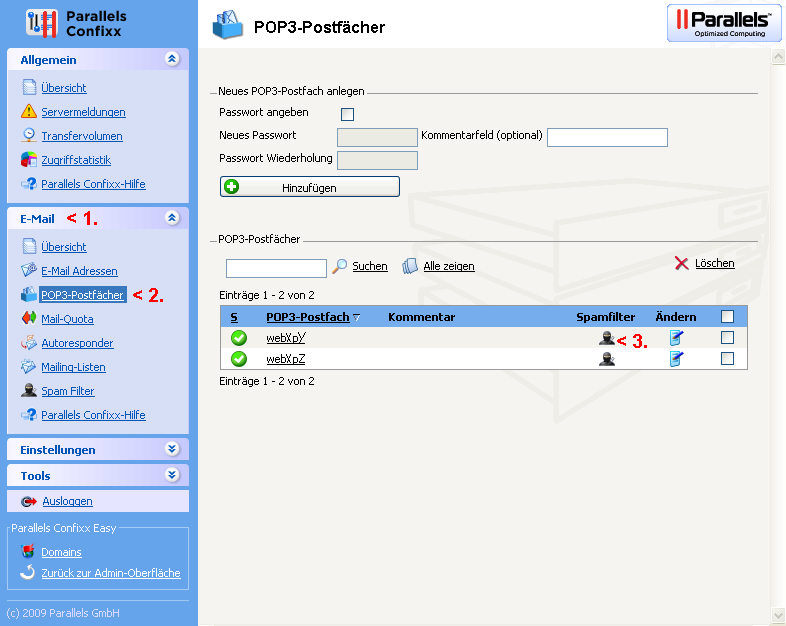This screenshot has width=786, height=626.
Task: Click the Alle zeigen link
Action: [x=449, y=266]
